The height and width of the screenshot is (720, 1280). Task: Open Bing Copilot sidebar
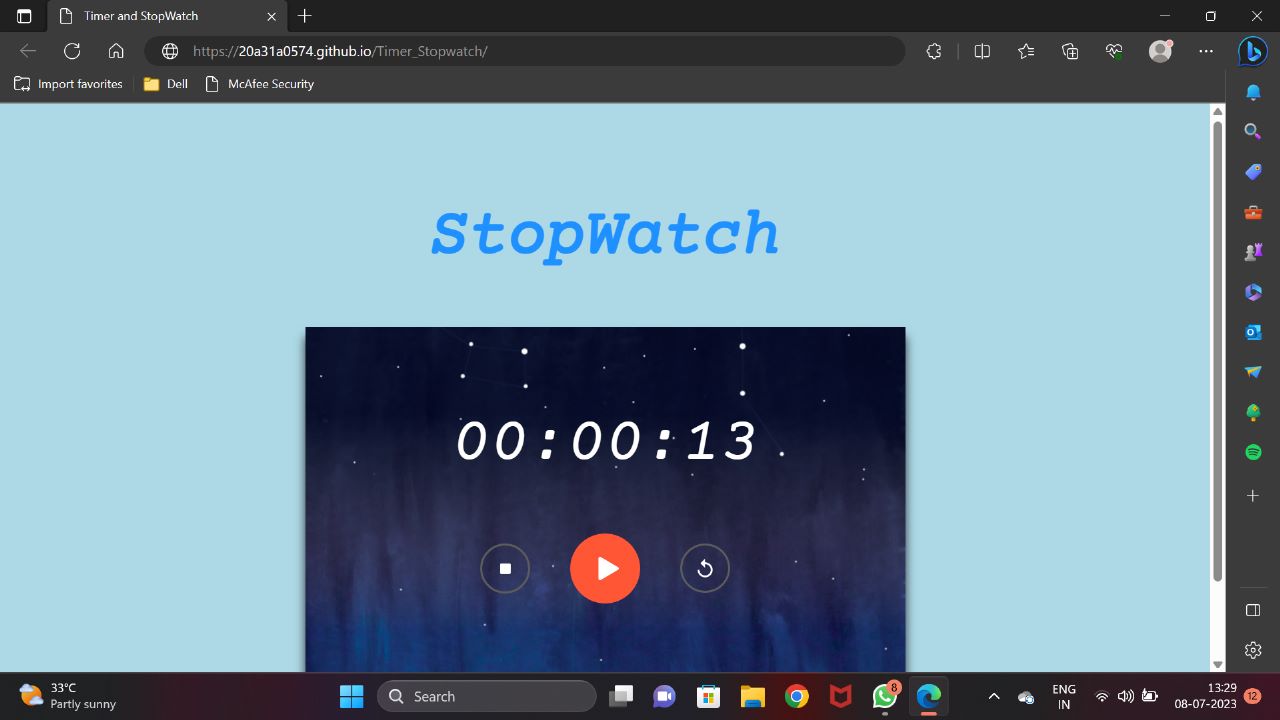[1253, 51]
